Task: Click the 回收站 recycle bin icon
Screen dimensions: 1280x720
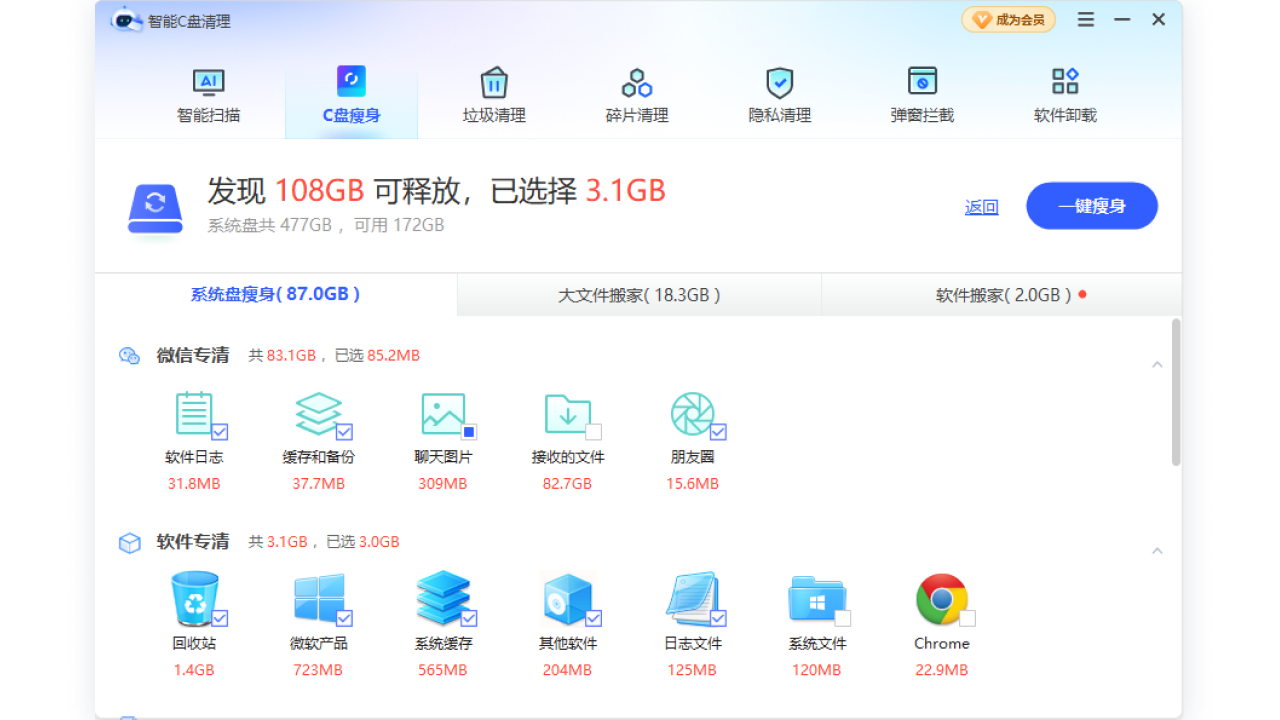Action: click(x=194, y=598)
